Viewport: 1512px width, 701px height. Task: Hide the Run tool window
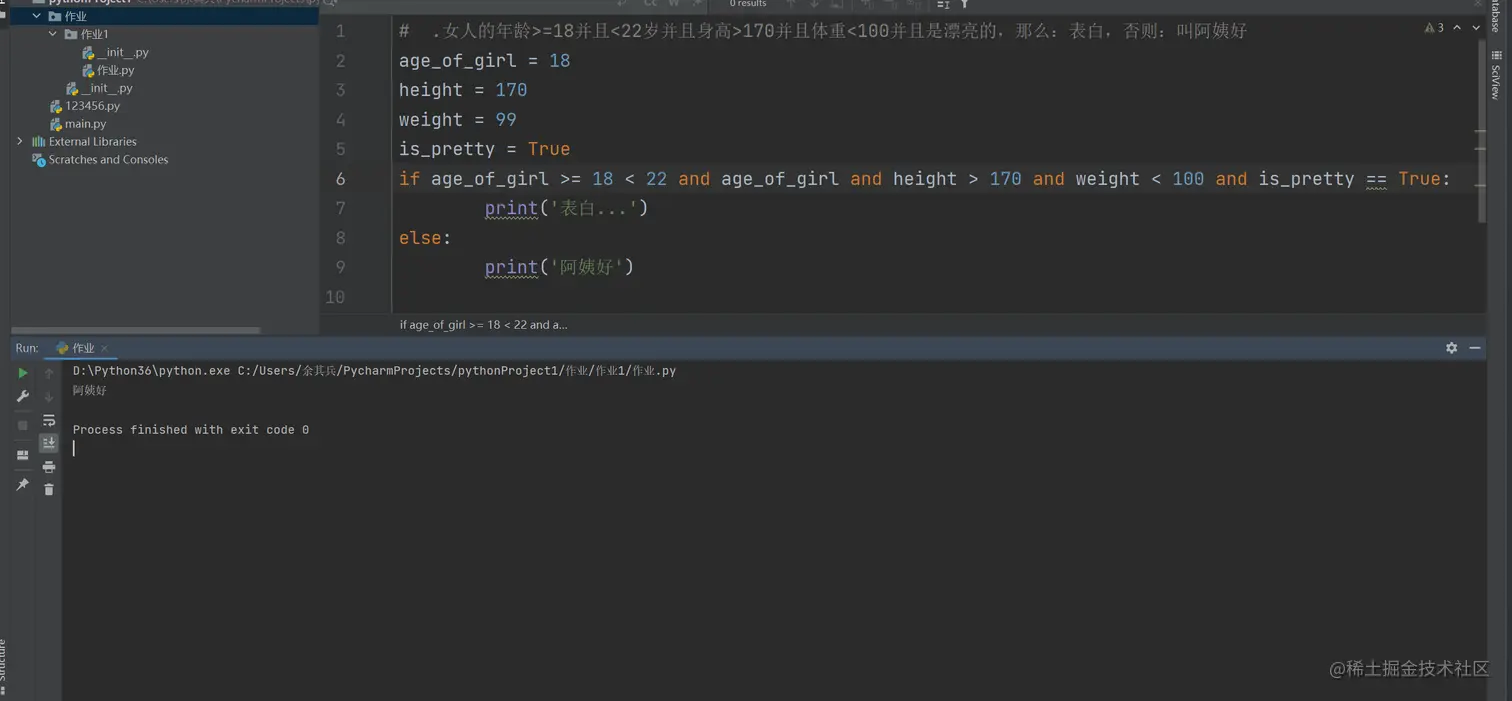[x=1475, y=348]
